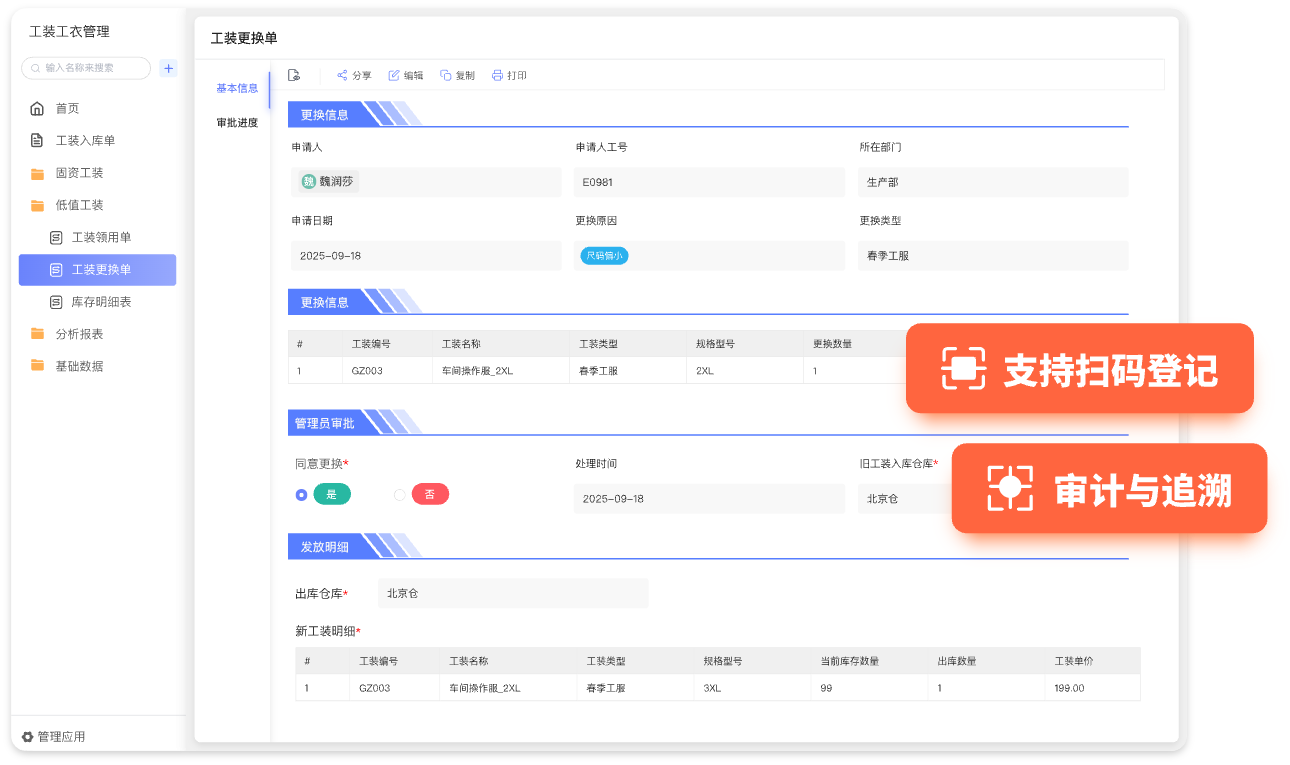This screenshot has height=765, width=1290.
Task: Click the plus icon beside search box
Action: point(169,68)
